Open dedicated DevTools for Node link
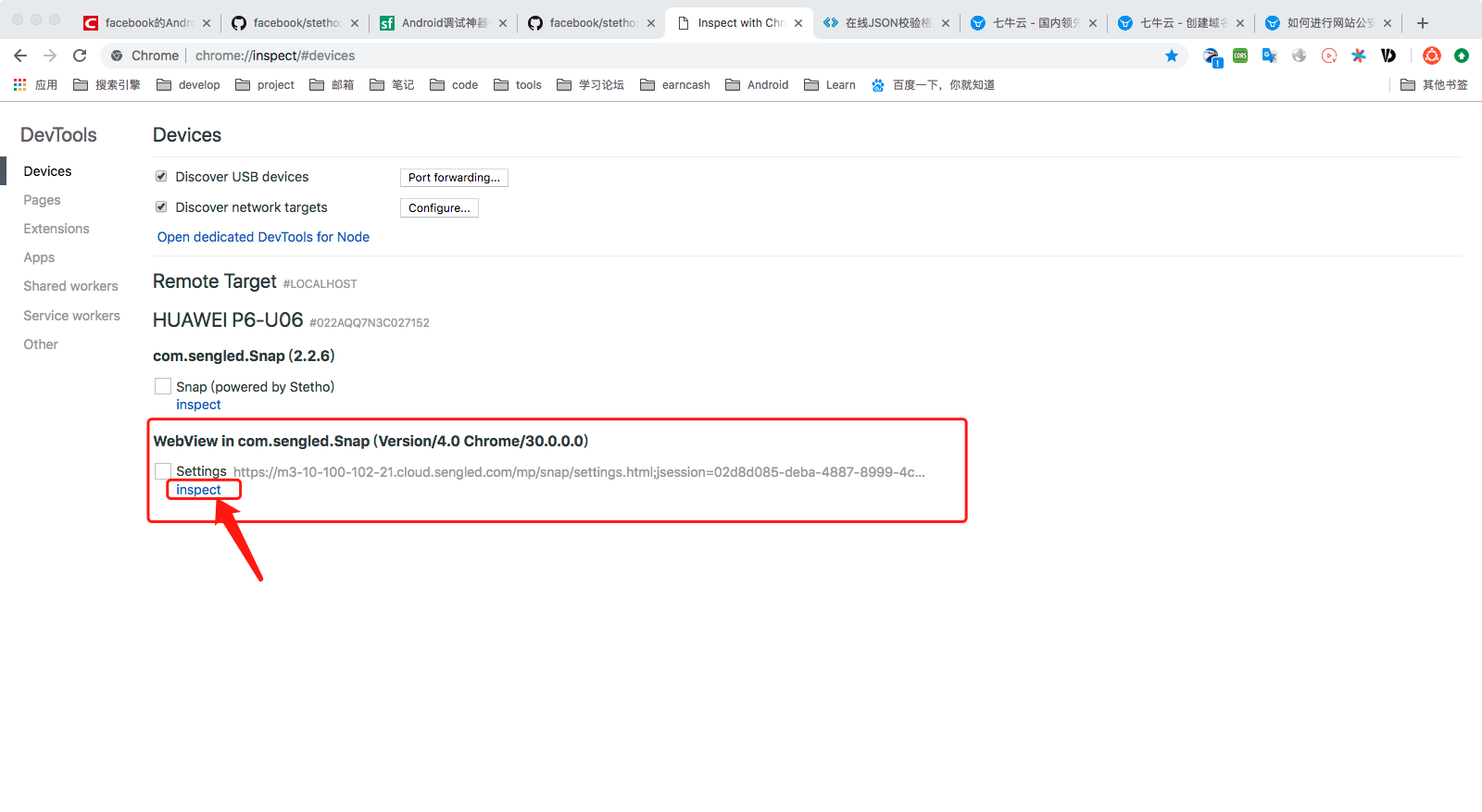This screenshot has height=812, width=1482. (263, 237)
